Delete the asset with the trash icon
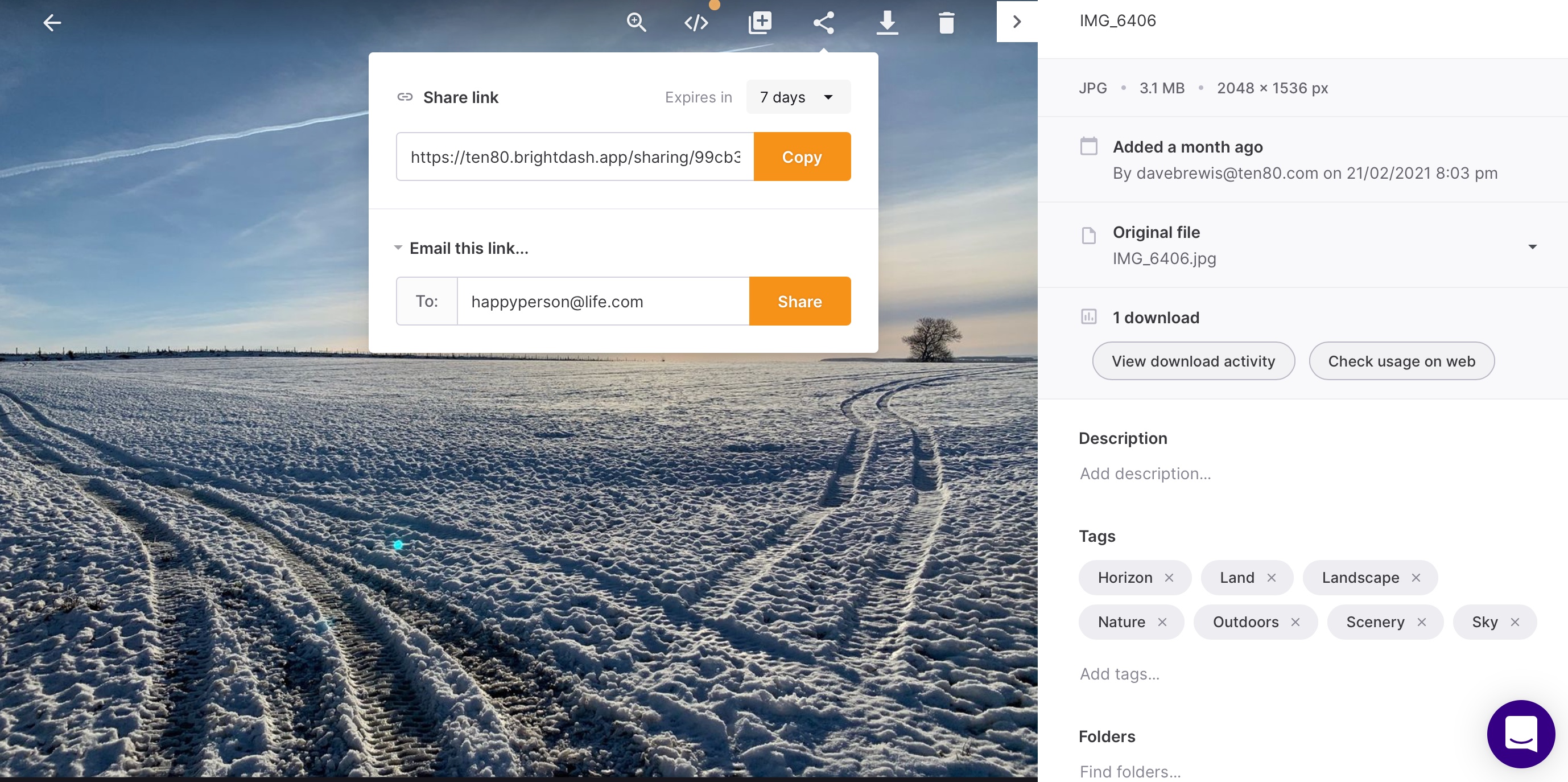The image size is (1568, 782). click(947, 23)
